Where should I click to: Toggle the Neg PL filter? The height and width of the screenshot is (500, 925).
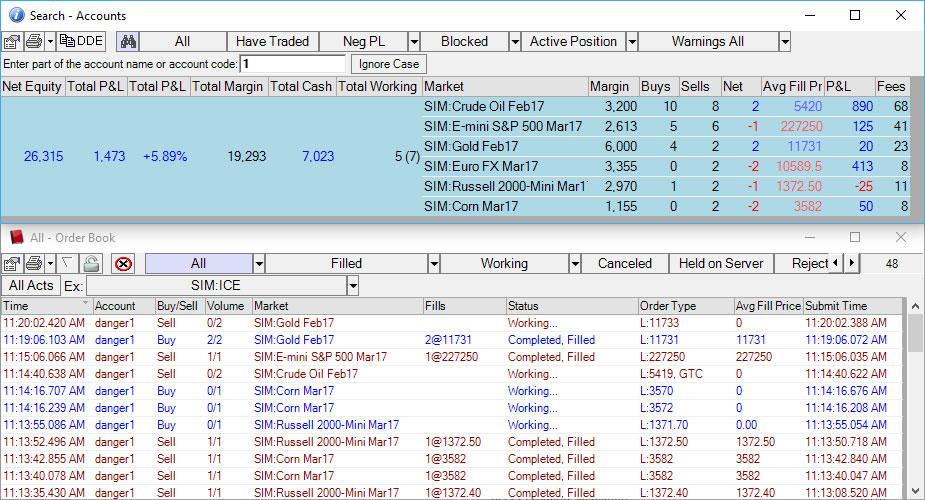tap(364, 42)
